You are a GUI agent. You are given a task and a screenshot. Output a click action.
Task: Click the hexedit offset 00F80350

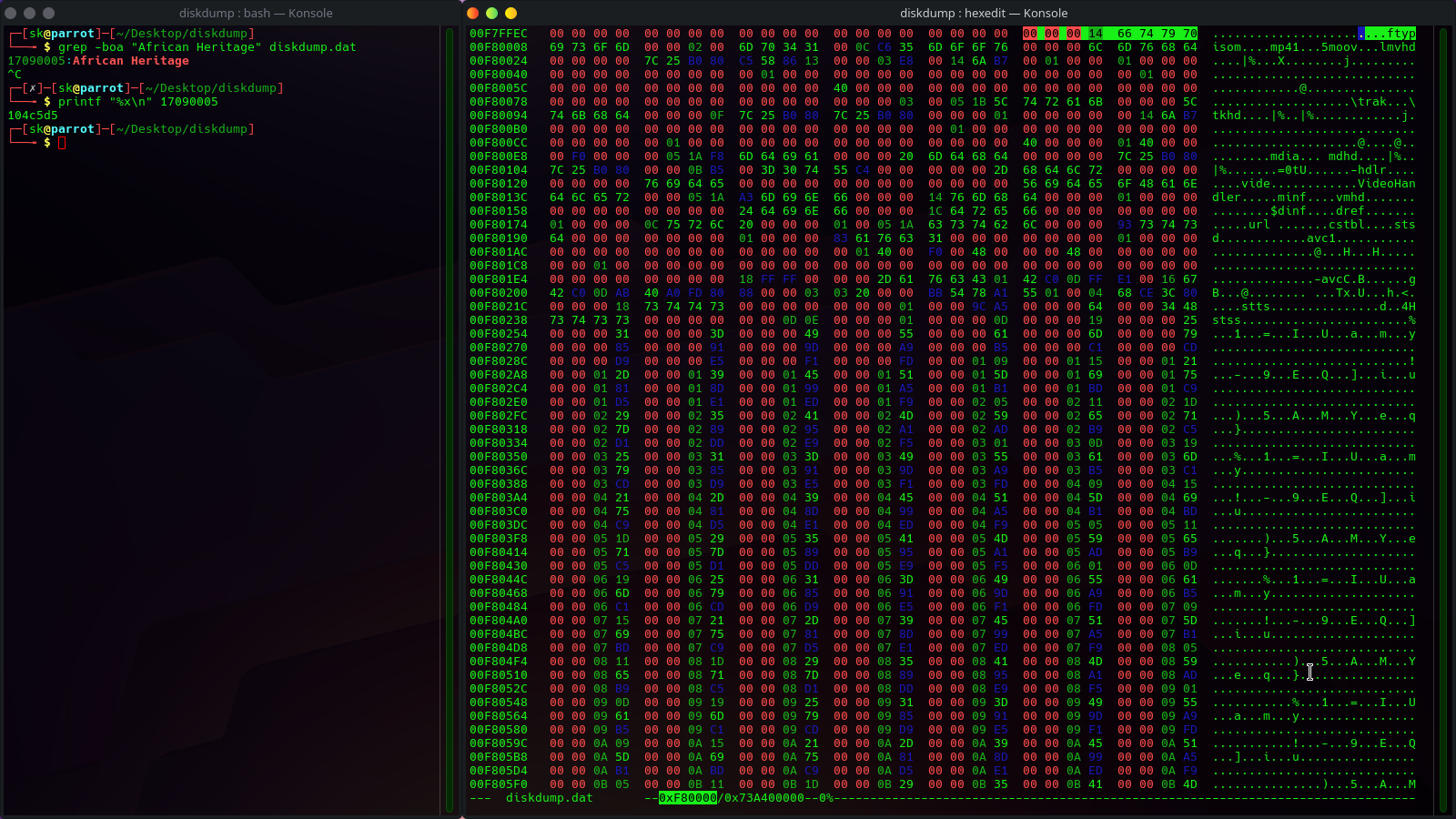click(x=499, y=457)
